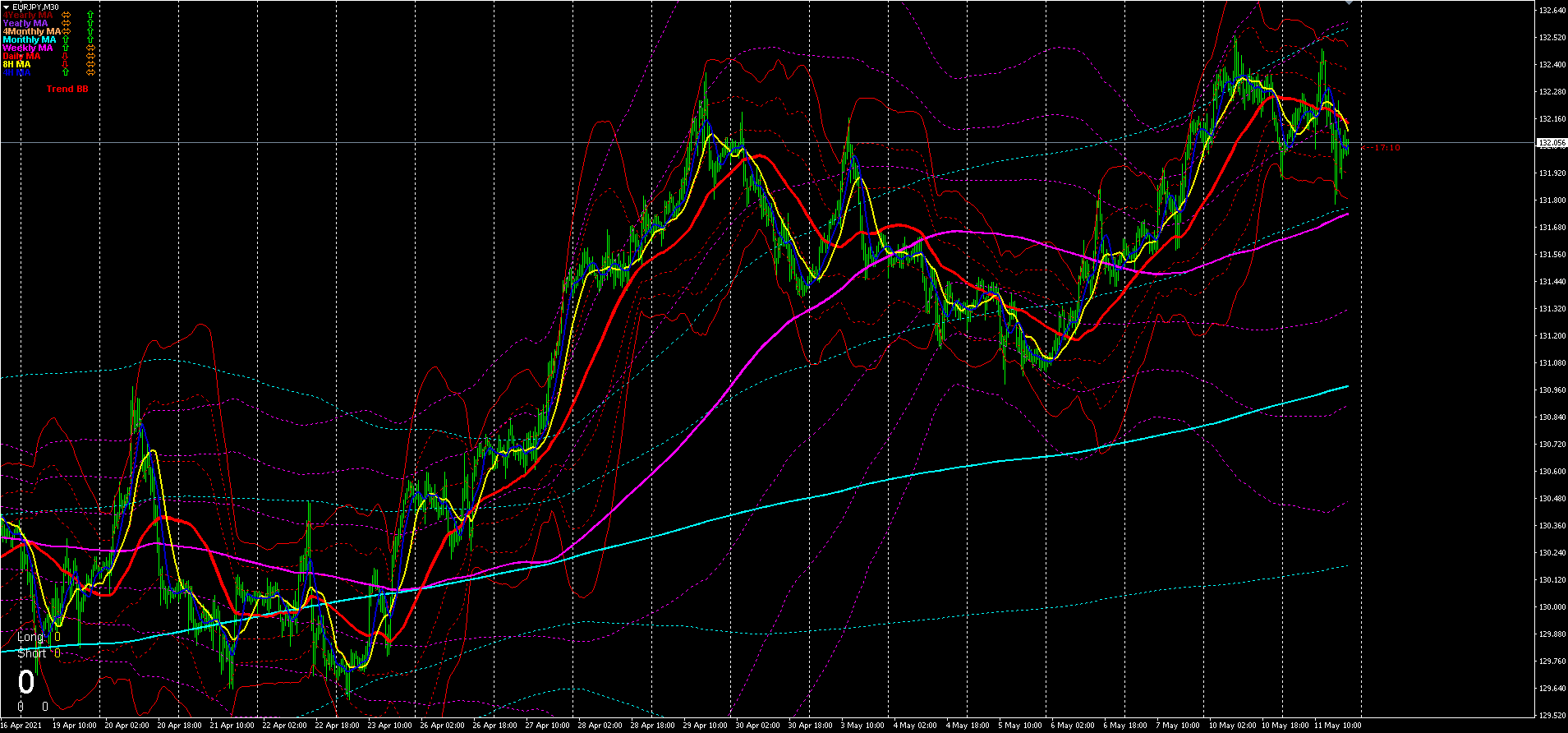The image size is (1568, 733).
Task: Click the 23 Apr 10:00 time label
Action: pyautogui.click(x=390, y=726)
